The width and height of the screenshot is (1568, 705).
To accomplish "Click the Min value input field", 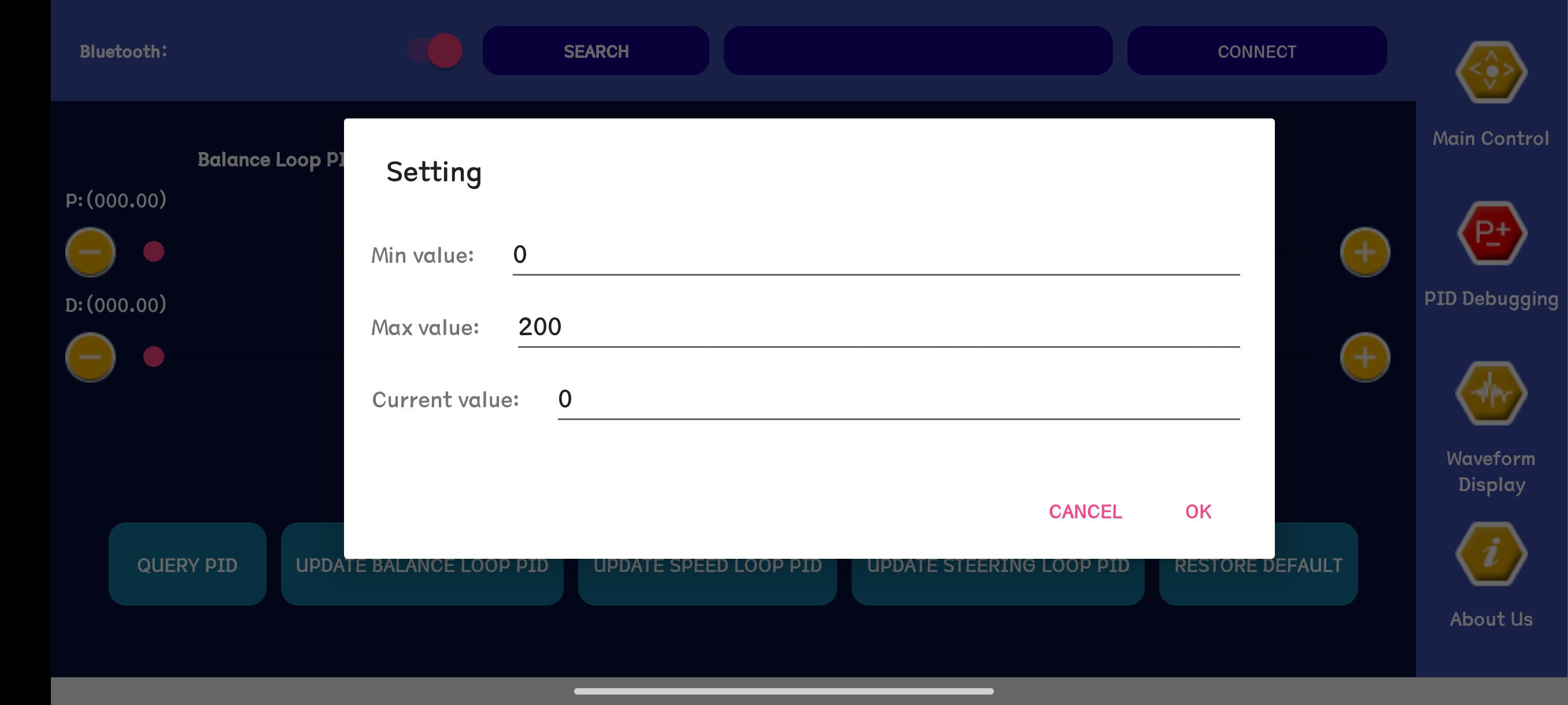I will coord(876,255).
